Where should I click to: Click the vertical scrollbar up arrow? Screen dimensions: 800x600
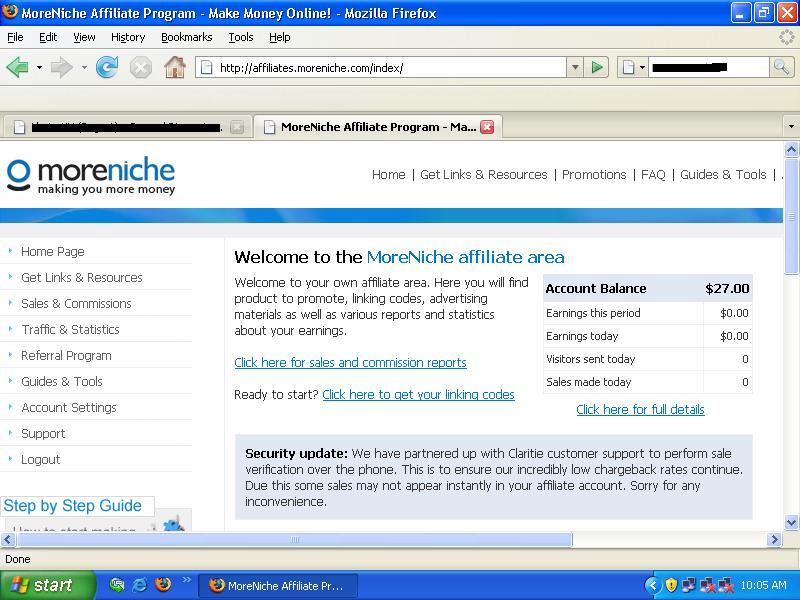click(x=791, y=149)
